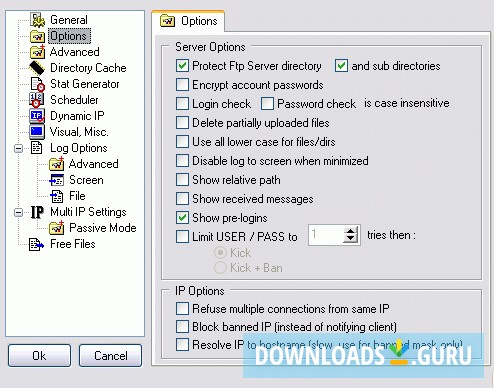
Task: Check Resolve IP to hostname
Action: 182,345
